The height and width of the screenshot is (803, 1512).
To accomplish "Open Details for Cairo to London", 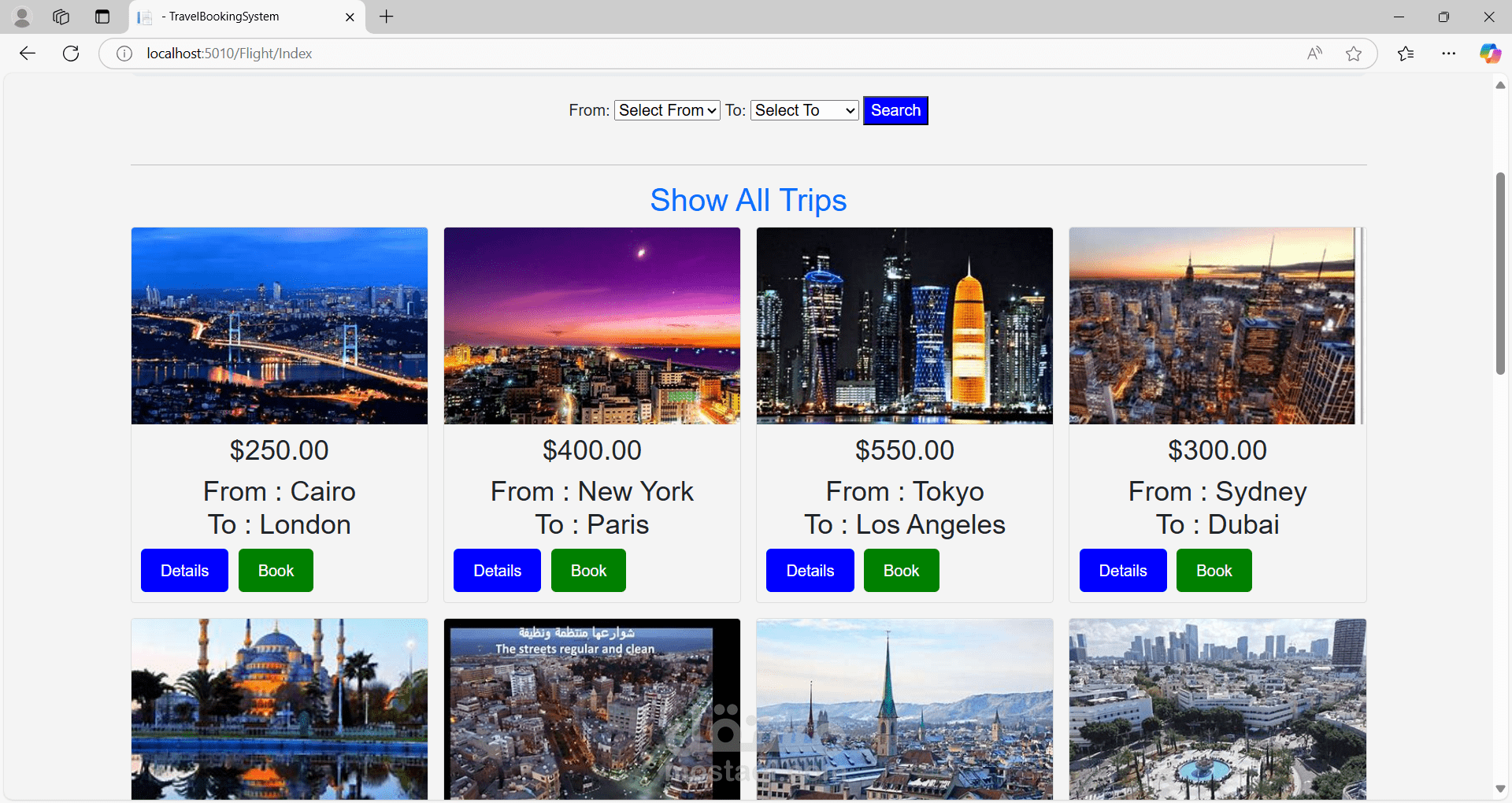I will tap(184, 570).
